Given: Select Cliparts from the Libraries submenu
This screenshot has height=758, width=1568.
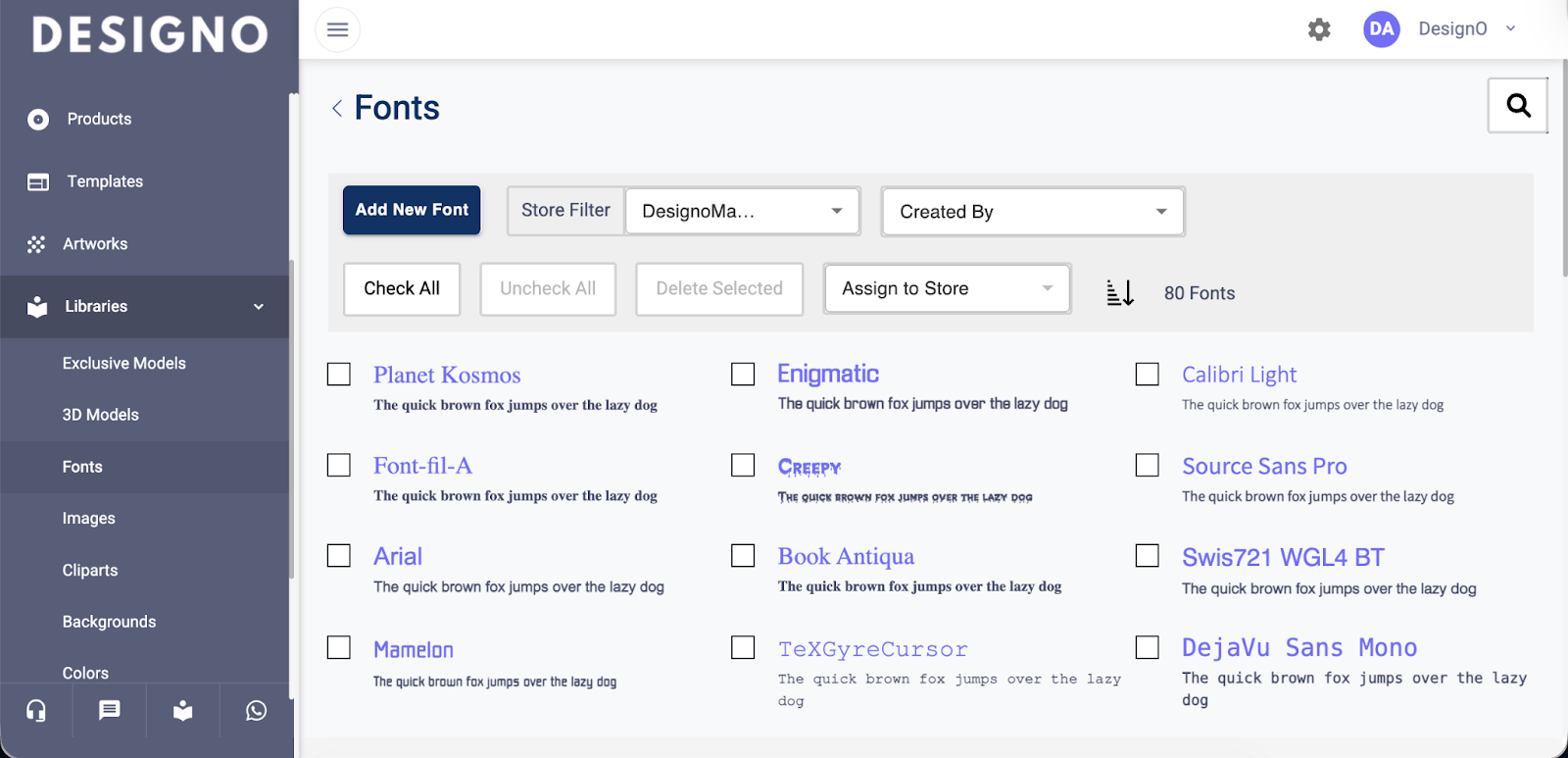Looking at the screenshot, I should click(90, 570).
